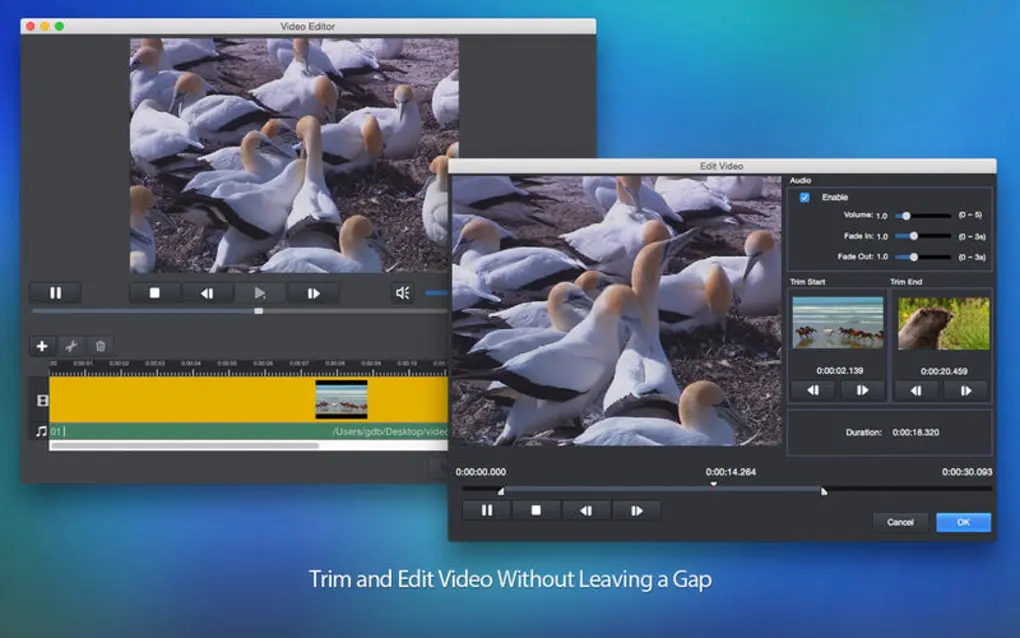Open the clip tools wrench icon

point(70,345)
